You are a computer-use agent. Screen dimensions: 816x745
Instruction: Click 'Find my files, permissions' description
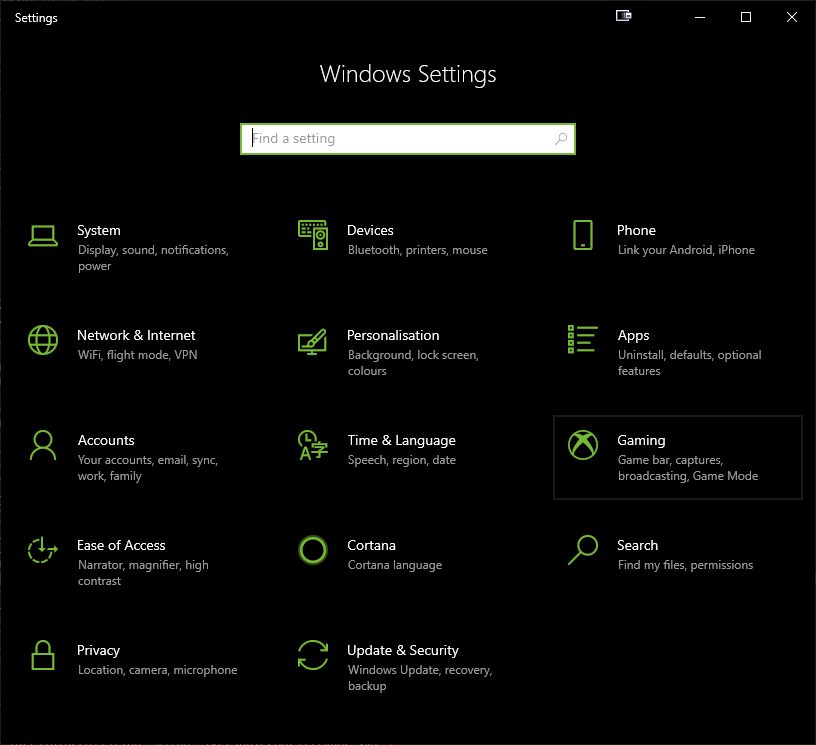(685, 565)
